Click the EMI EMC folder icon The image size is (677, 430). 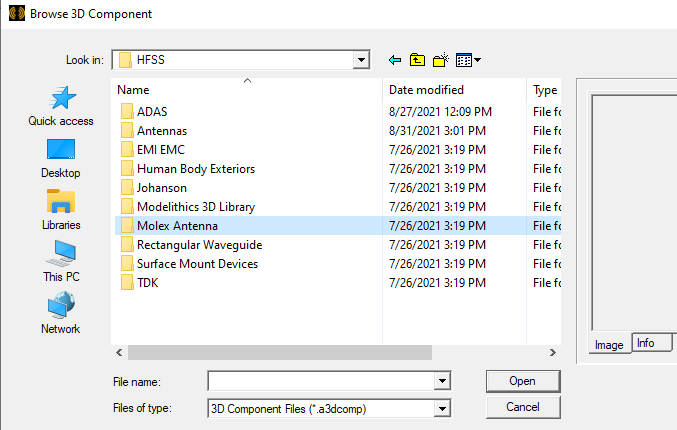click(127, 149)
